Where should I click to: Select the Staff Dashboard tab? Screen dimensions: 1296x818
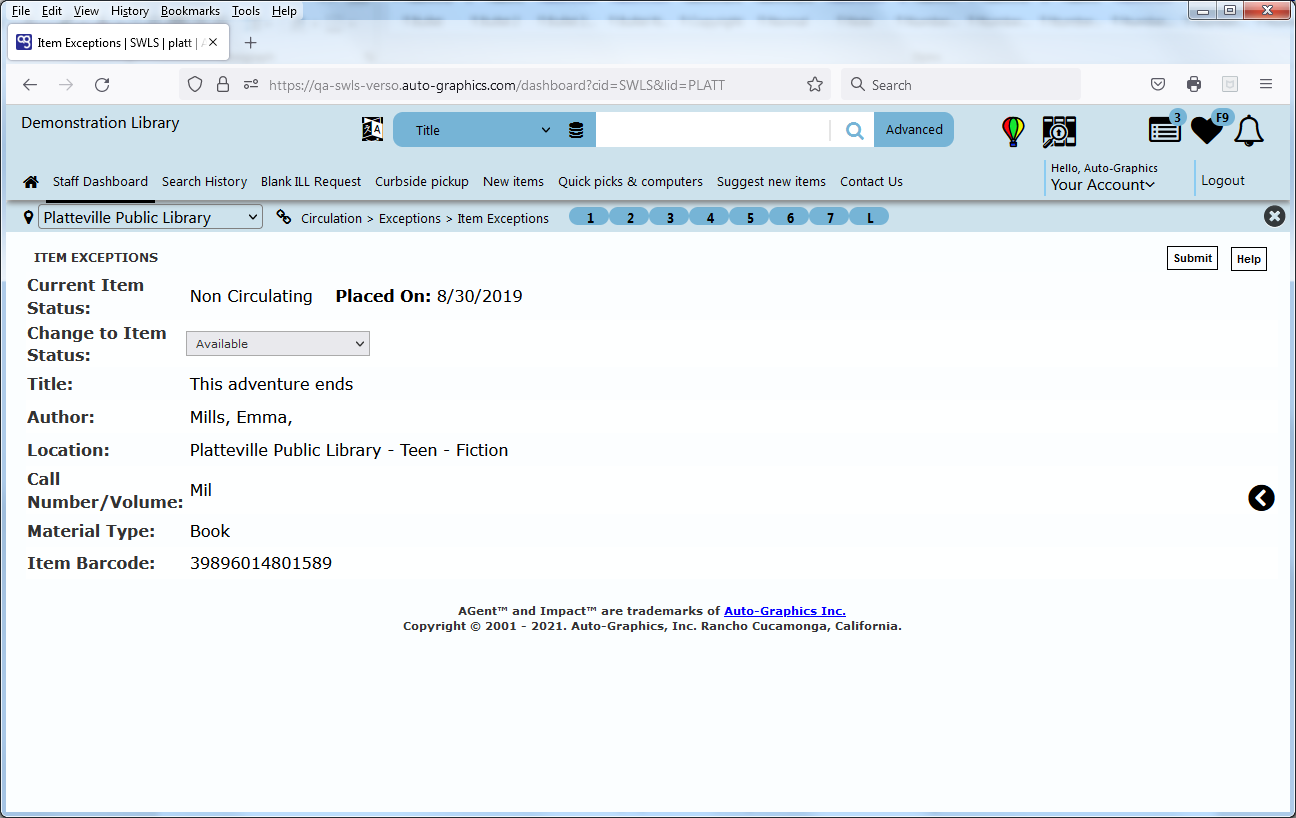point(100,182)
